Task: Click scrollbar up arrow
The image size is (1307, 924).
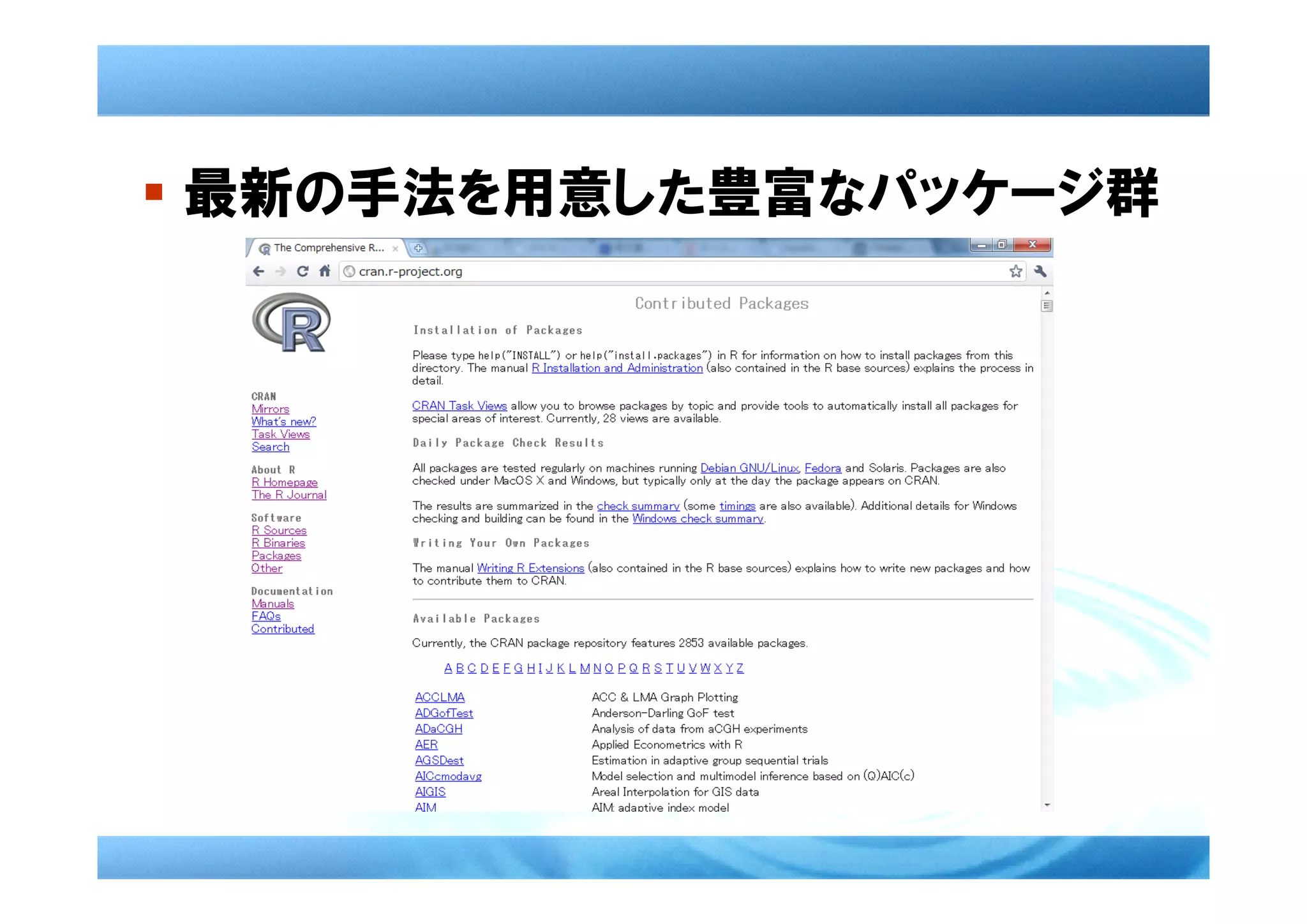Action: 1047,292
